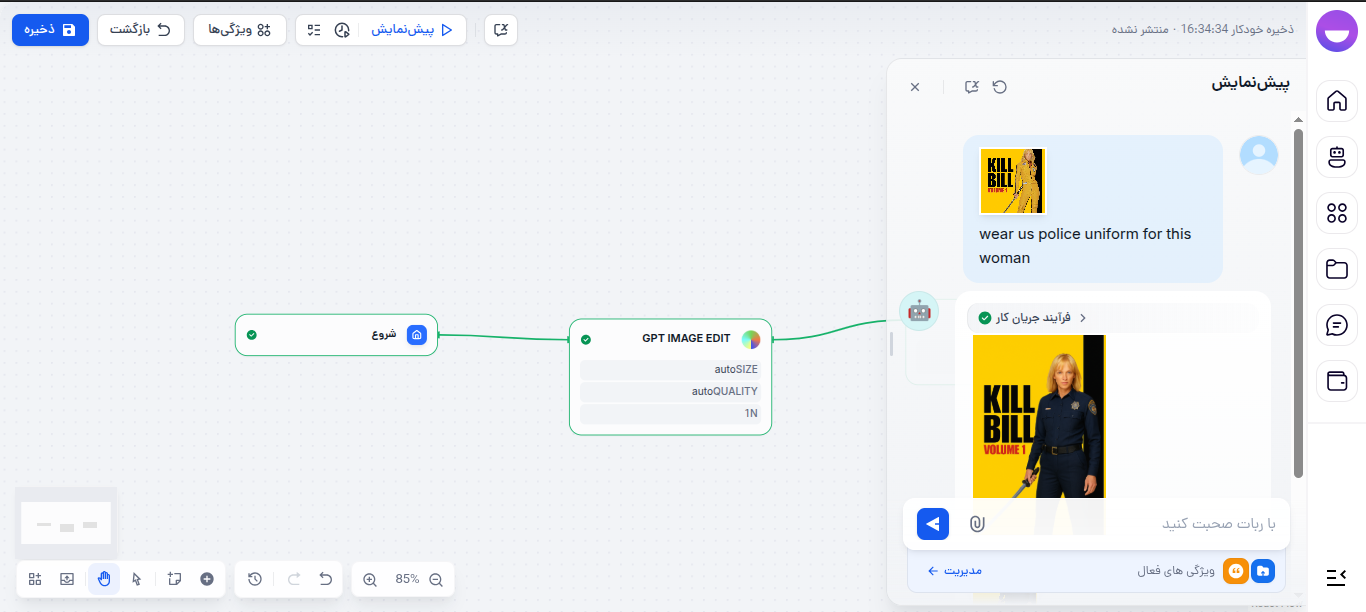Open the robot page in sidebar
The width and height of the screenshot is (1366, 612).
coord(1337,157)
